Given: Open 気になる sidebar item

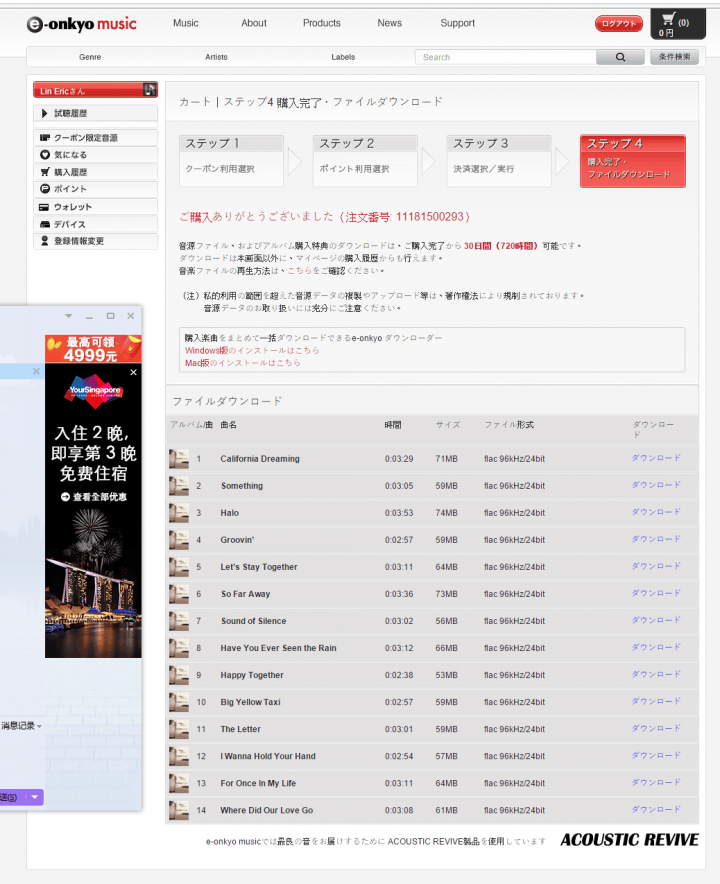Looking at the screenshot, I should point(95,154).
